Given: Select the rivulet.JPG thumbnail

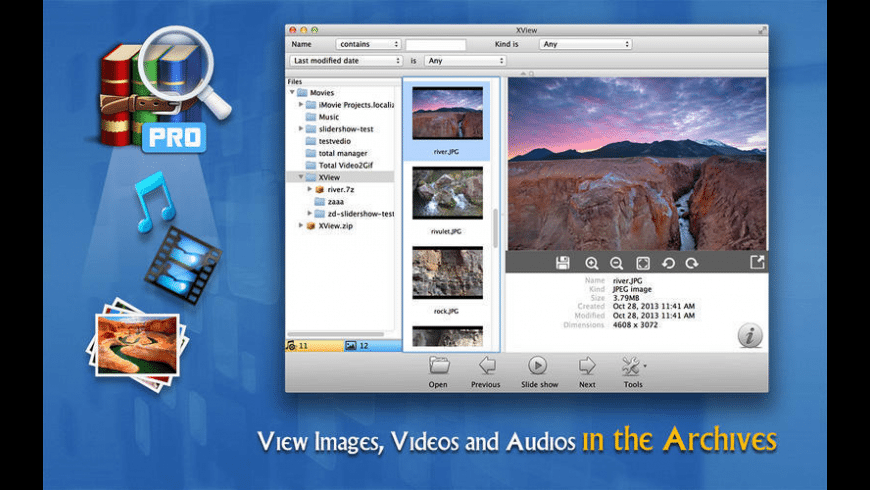Looking at the screenshot, I should pyautogui.click(x=447, y=193).
